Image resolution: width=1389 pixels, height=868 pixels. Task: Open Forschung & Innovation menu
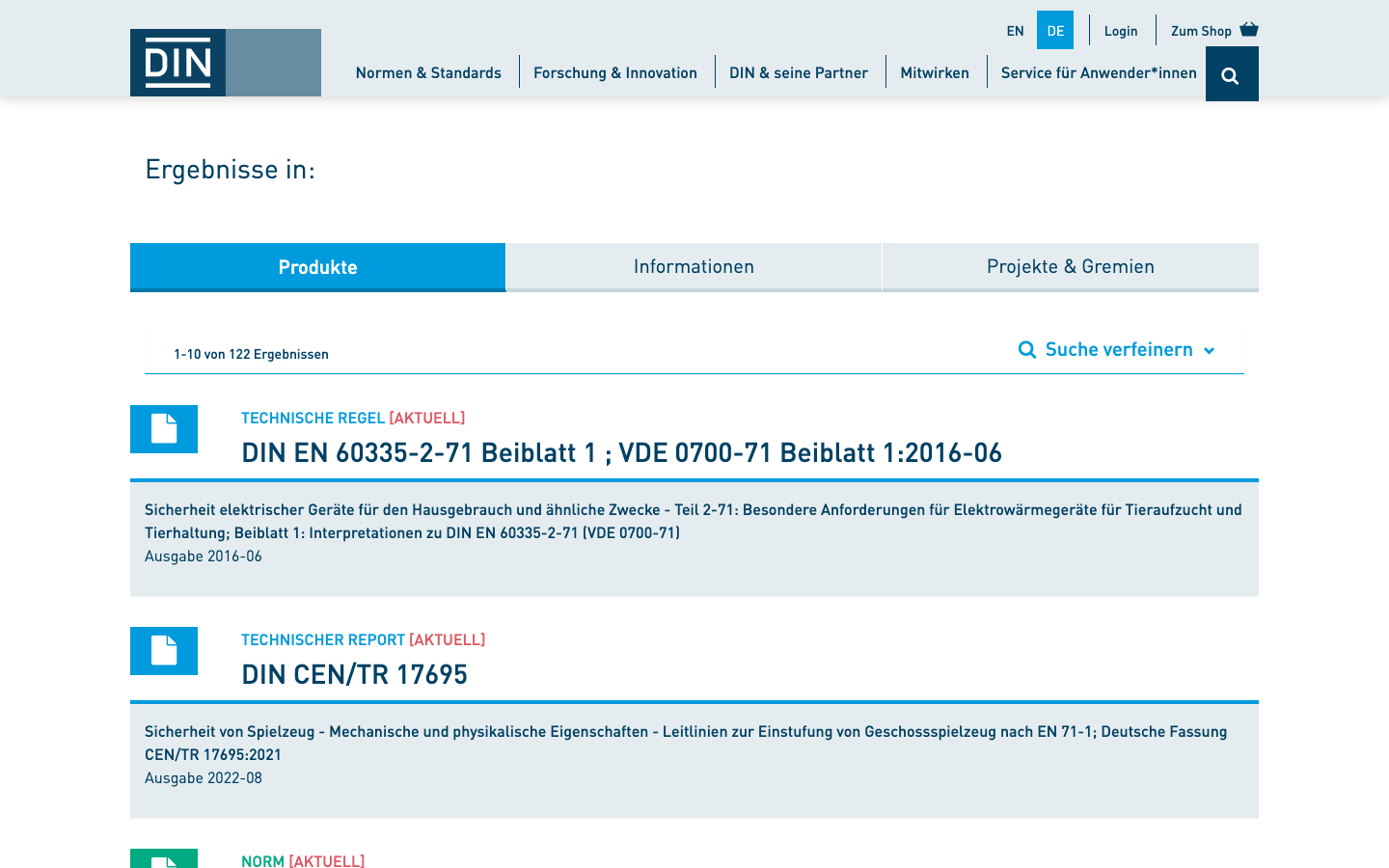615,72
